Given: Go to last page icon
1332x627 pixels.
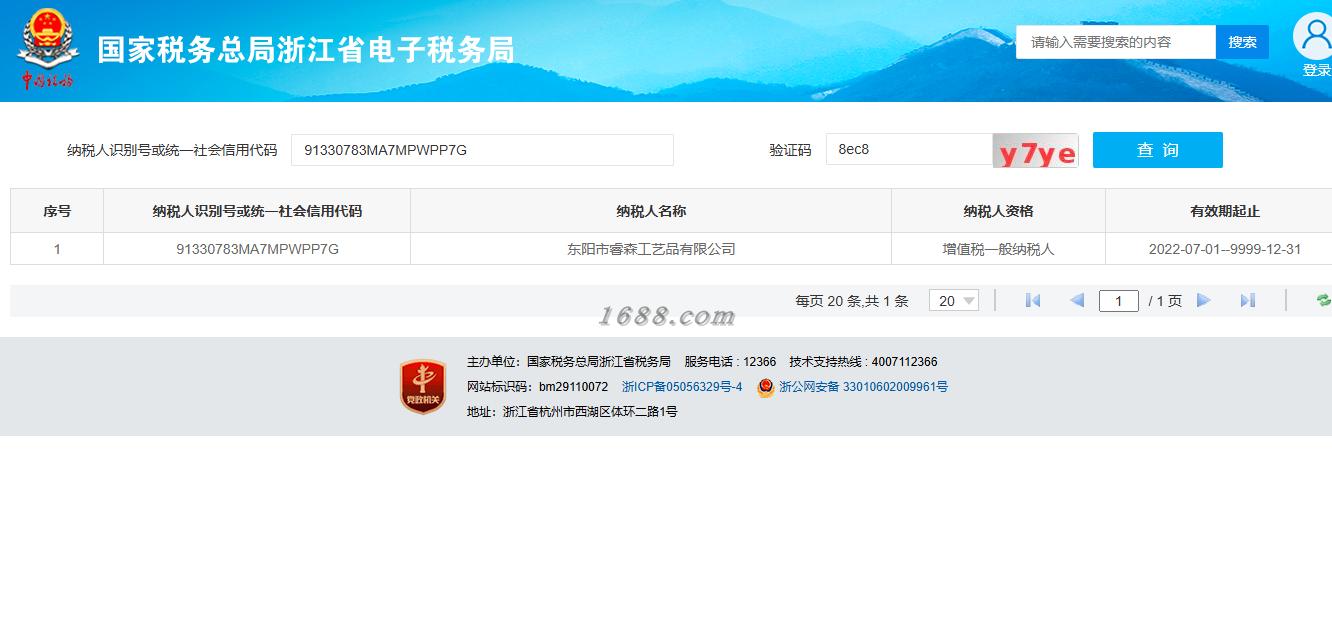Looking at the screenshot, I should [x=1248, y=300].
